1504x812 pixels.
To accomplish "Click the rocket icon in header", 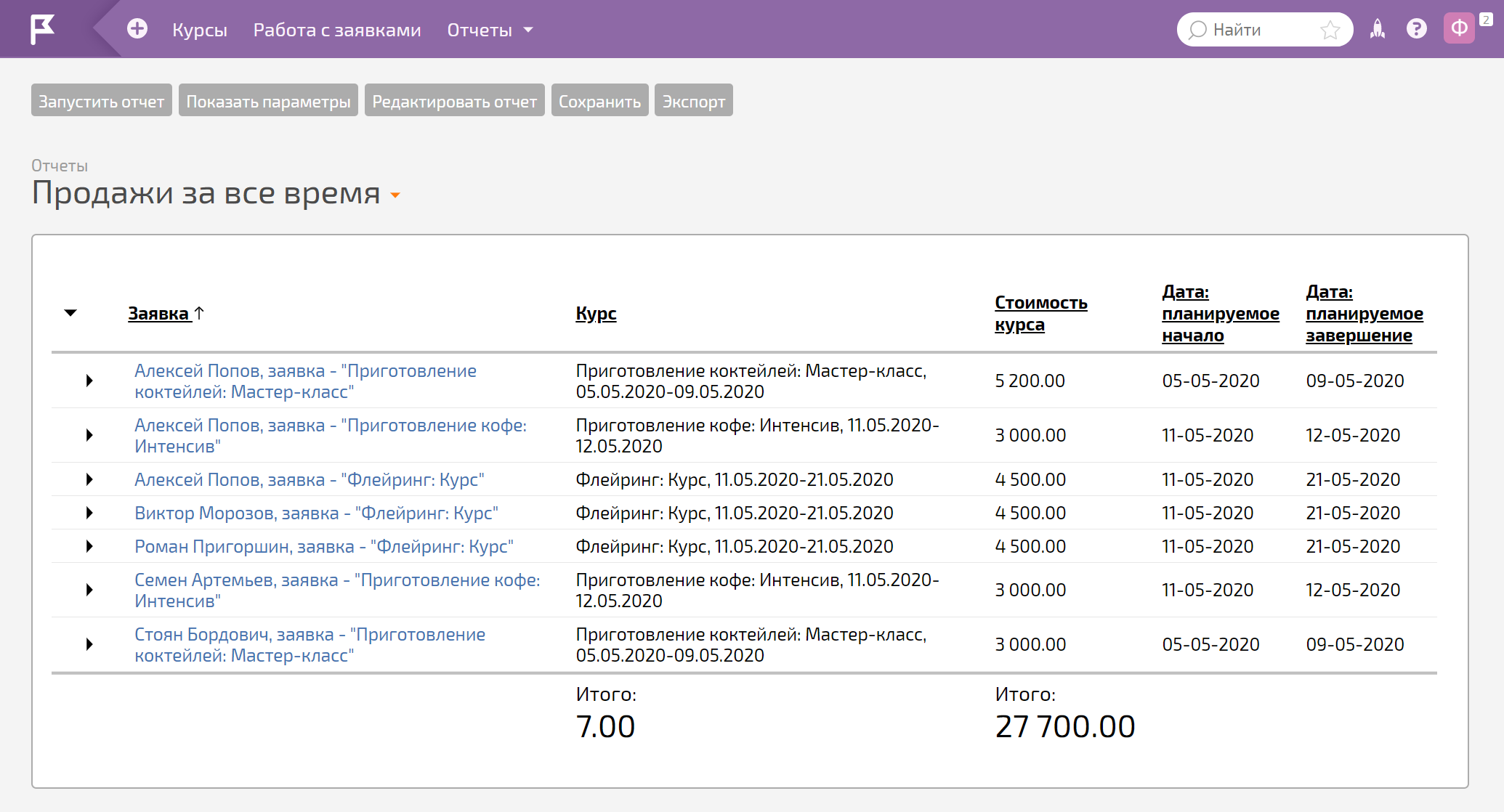I will (1378, 29).
